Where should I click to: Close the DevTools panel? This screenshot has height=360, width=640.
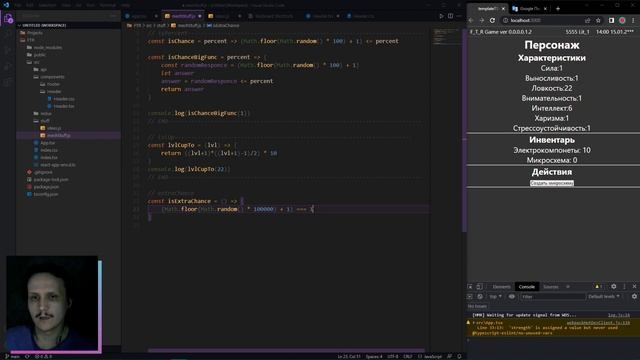634,287
